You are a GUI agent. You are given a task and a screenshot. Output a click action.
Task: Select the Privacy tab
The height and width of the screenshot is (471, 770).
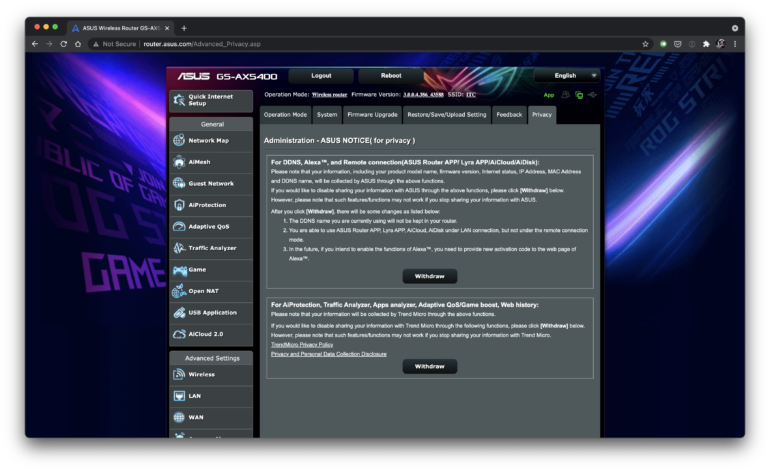(542, 114)
